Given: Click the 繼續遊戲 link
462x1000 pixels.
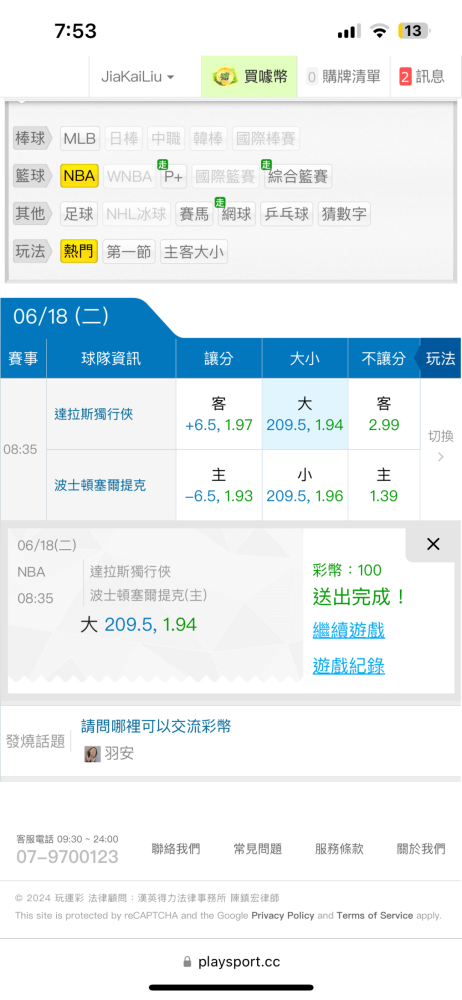Looking at the screenshot, I should [x=348, y=631].
